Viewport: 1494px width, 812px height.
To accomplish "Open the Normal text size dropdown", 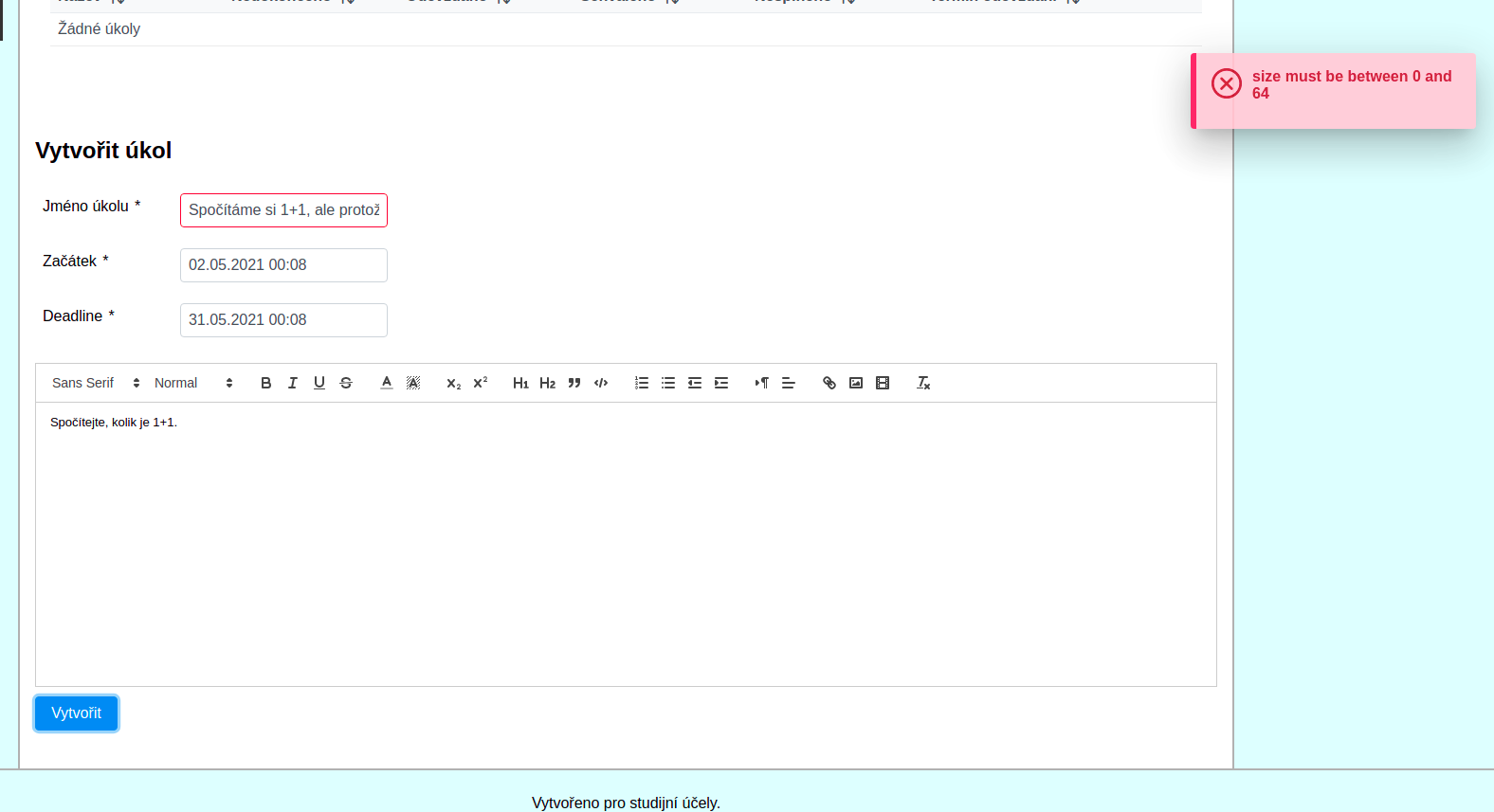I will tap(193, 383).
